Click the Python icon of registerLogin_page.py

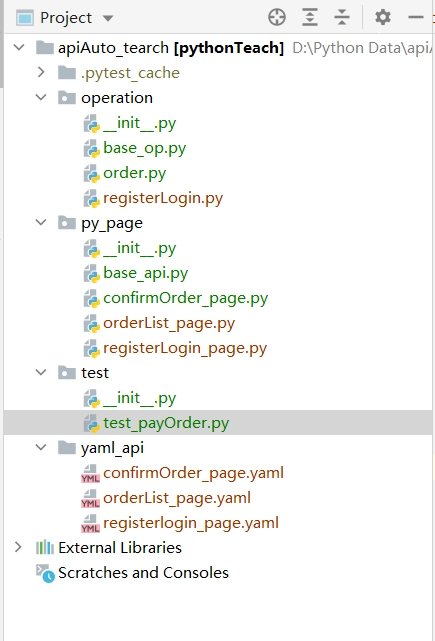[x=92, y=348]
